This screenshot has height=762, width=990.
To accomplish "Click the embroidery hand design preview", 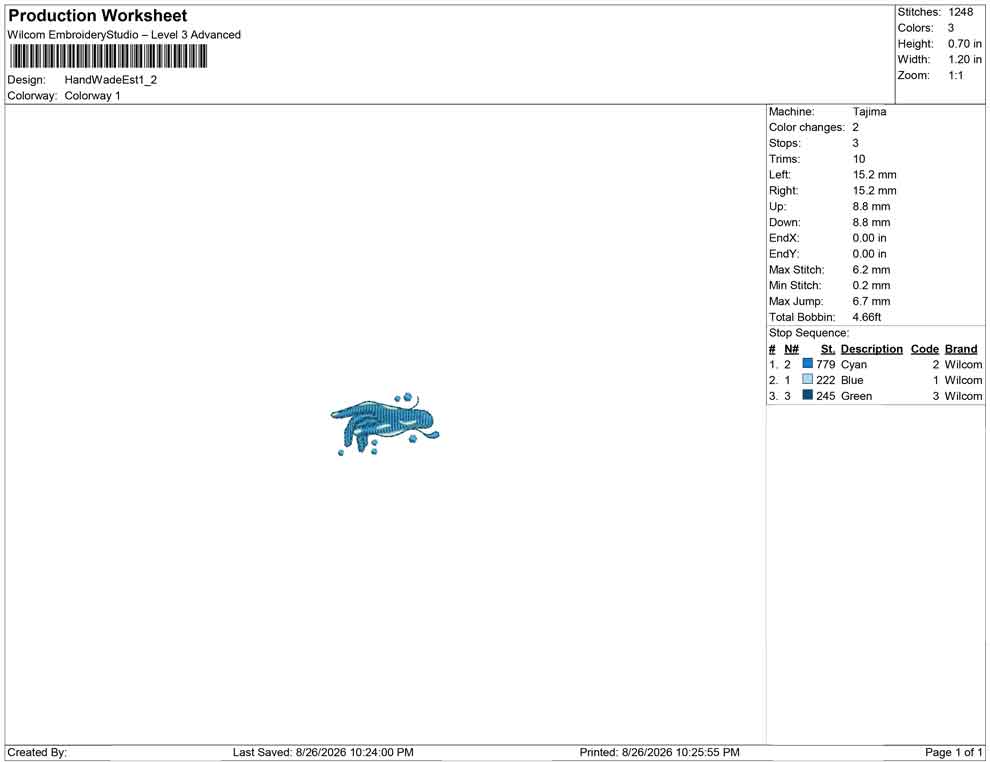I will point(385,423).
